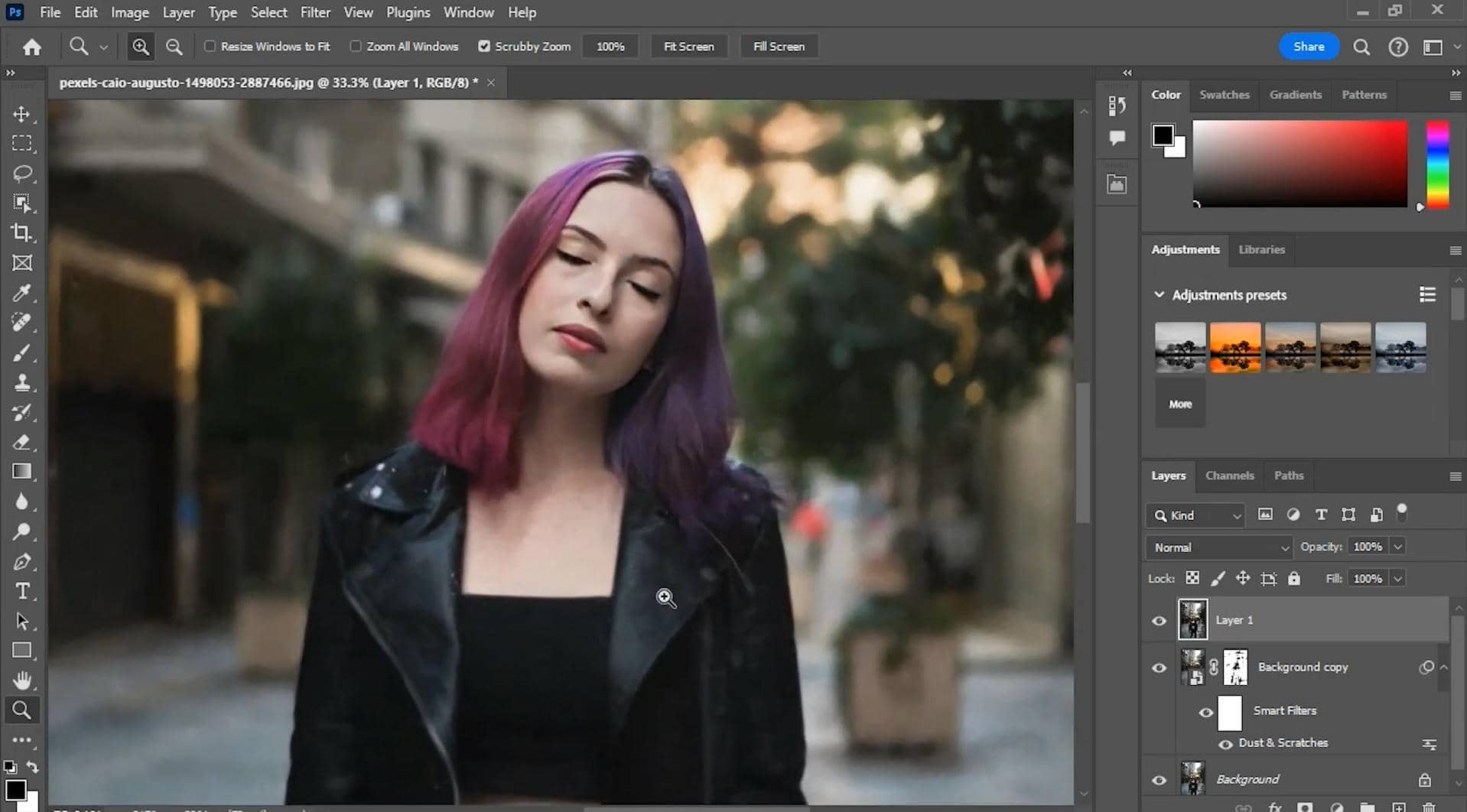
Task: Uncheck Scrubby Zoom option
Action: pos(484,47)
